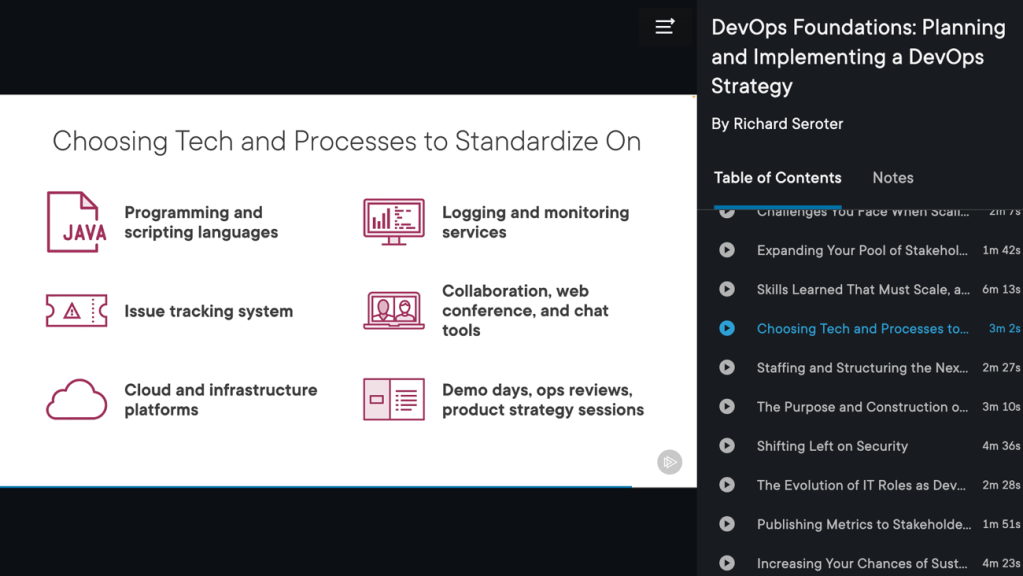1023x576 pixels.
Task: Play icon for 'Increasing Your Chances' clip
Action: 727,563
